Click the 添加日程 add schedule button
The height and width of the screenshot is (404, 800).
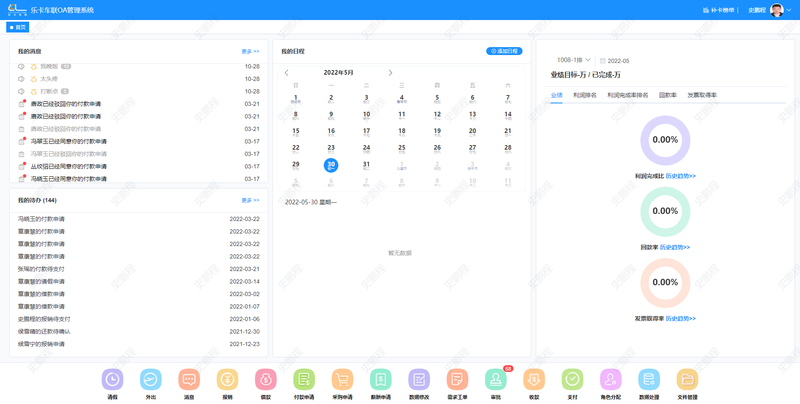tap(504, 51)
